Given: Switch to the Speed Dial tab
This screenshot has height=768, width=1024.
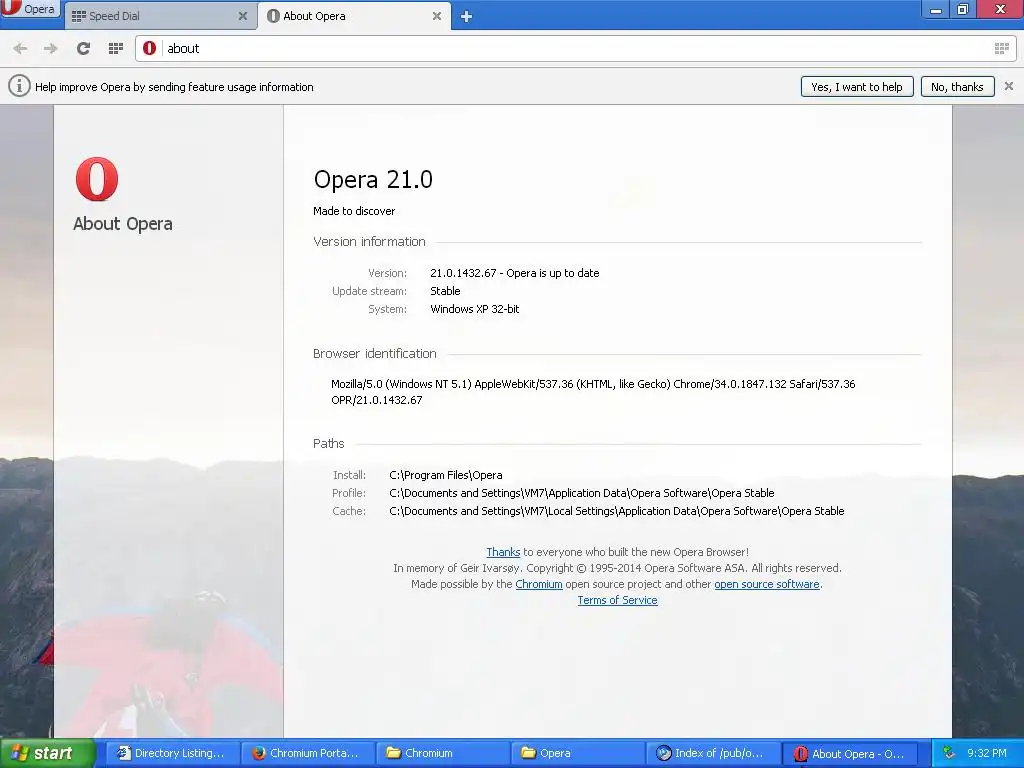Looking at the screenshot, I should (x=159, y=16).
